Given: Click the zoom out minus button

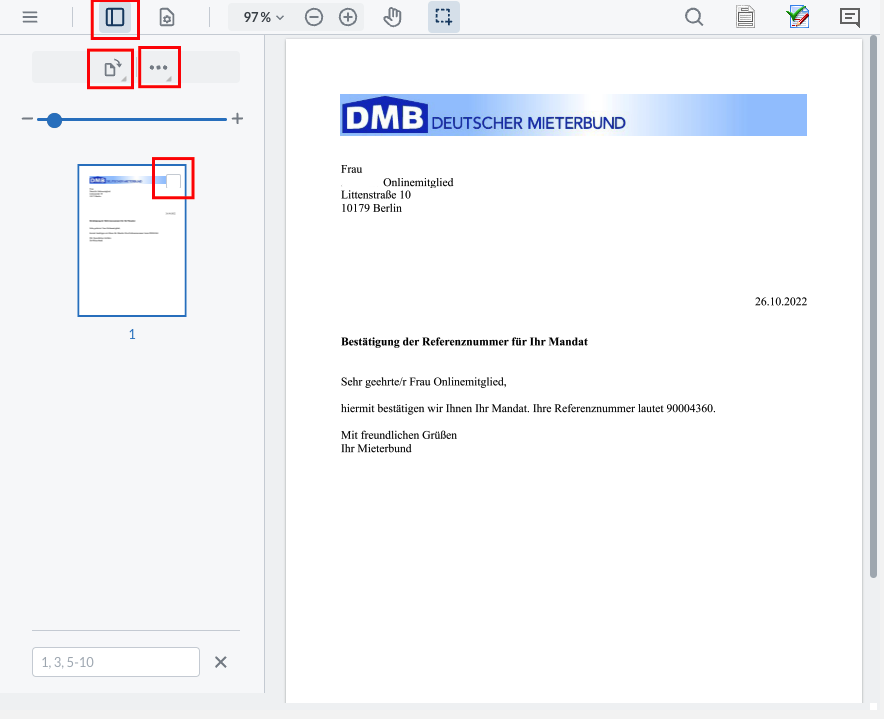Looking at the screenshot, I should [x=314, y=17].
